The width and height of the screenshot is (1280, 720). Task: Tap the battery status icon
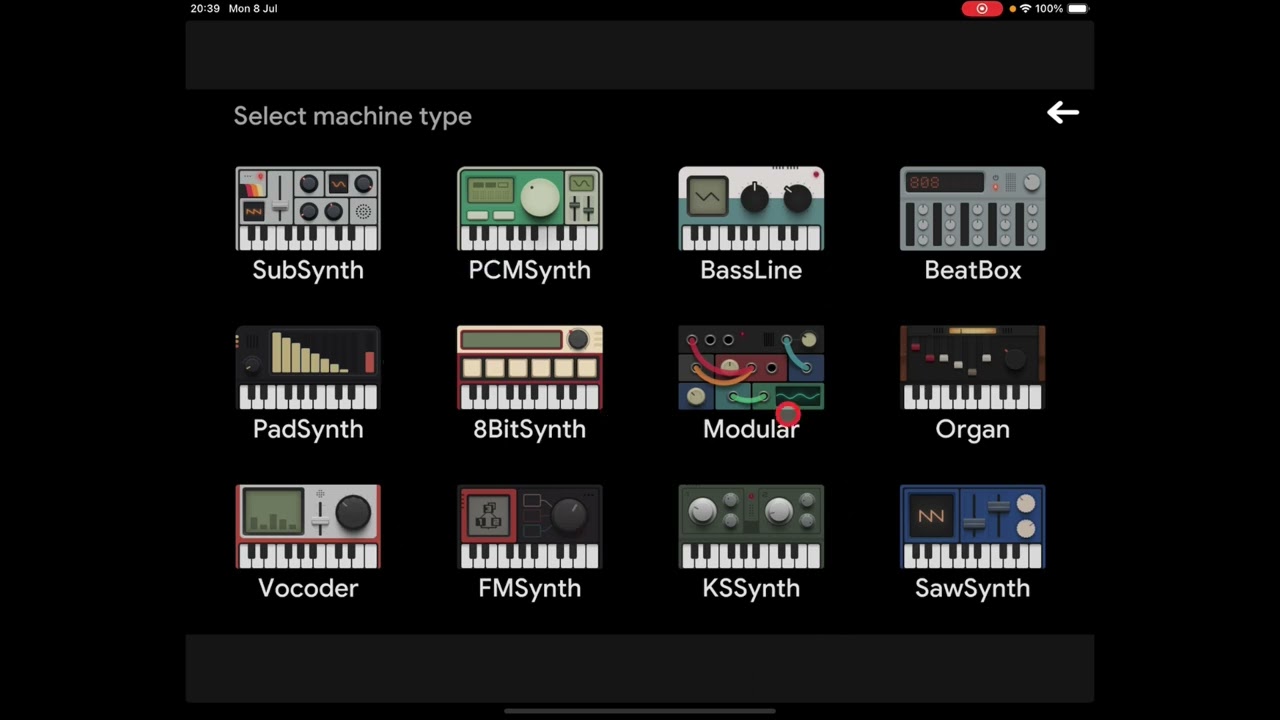1078,9
